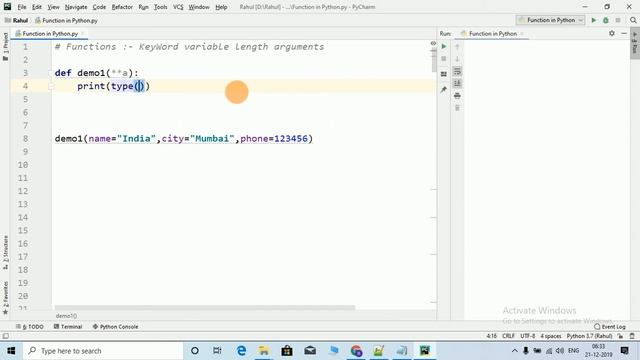Open the View menu
Image resolution: width=640 pixels, height=360 pixels.
pyautogui.click(x=53, y=7)
